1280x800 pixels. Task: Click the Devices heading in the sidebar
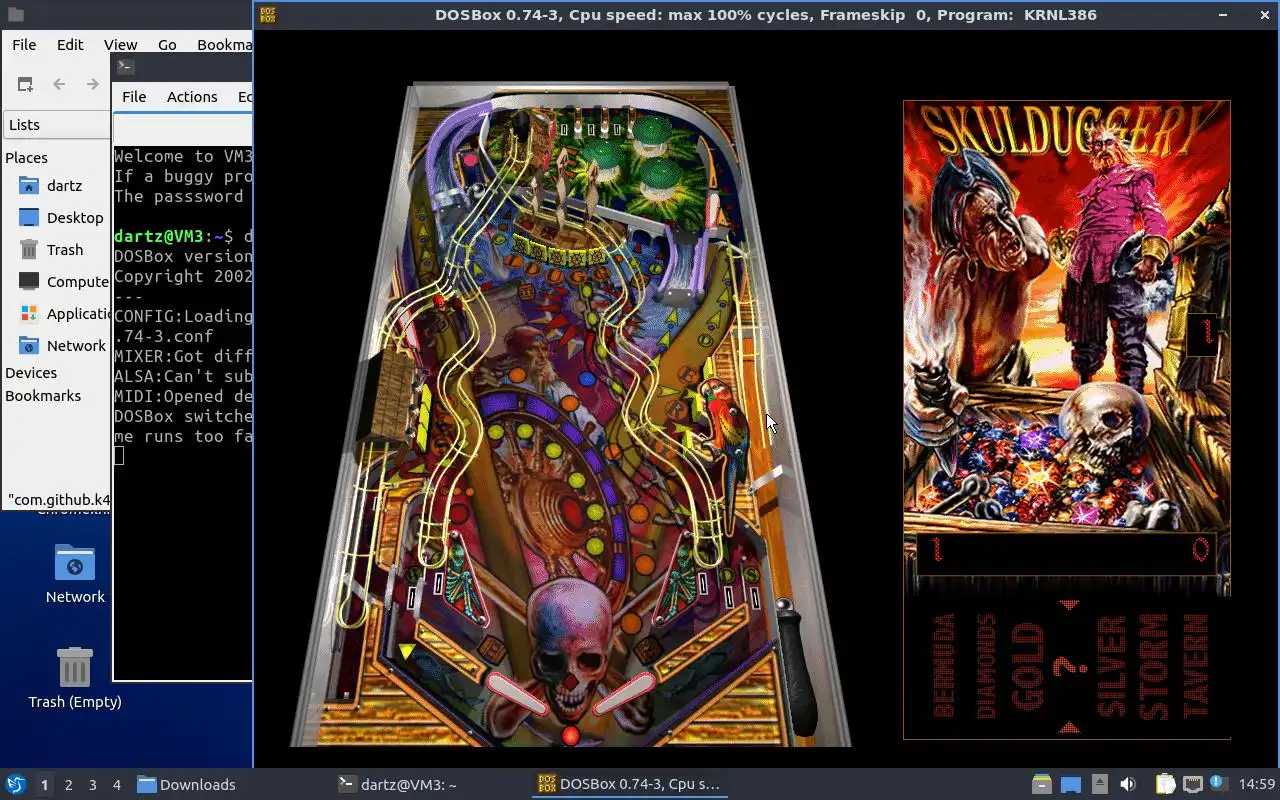31,373
